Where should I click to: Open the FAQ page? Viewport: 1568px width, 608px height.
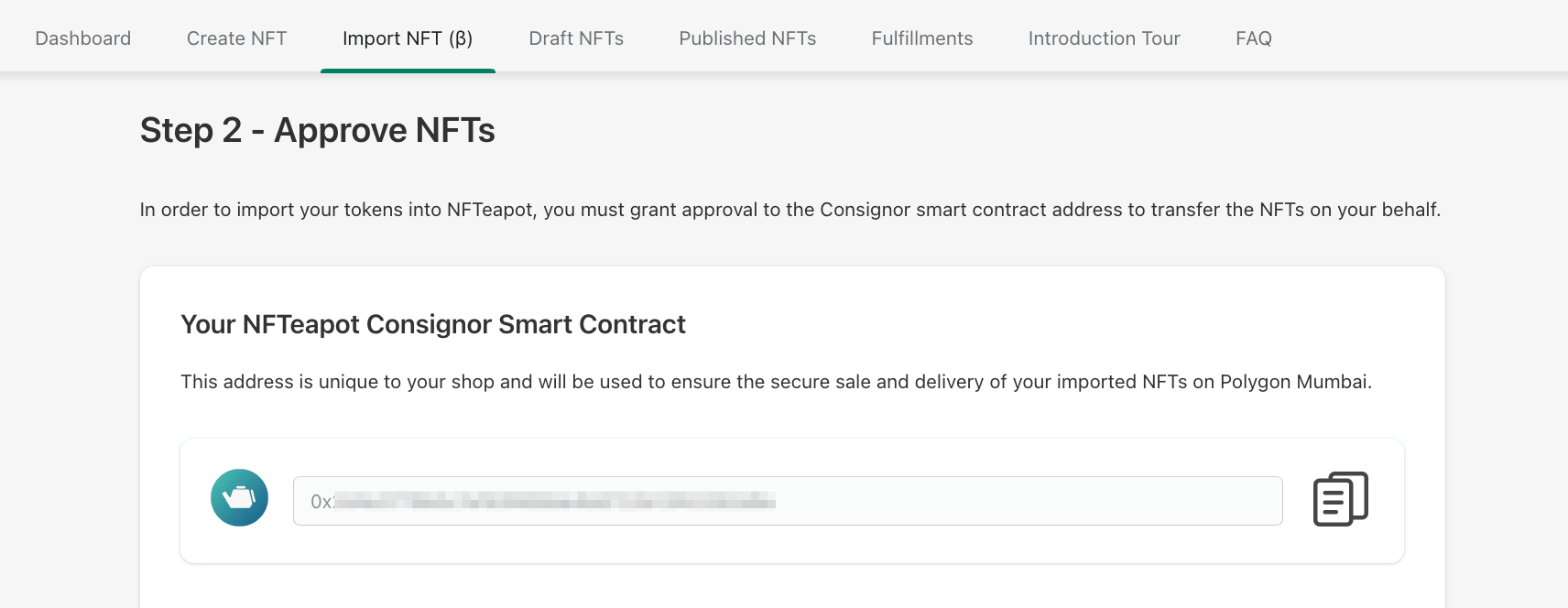point(1253,38)
